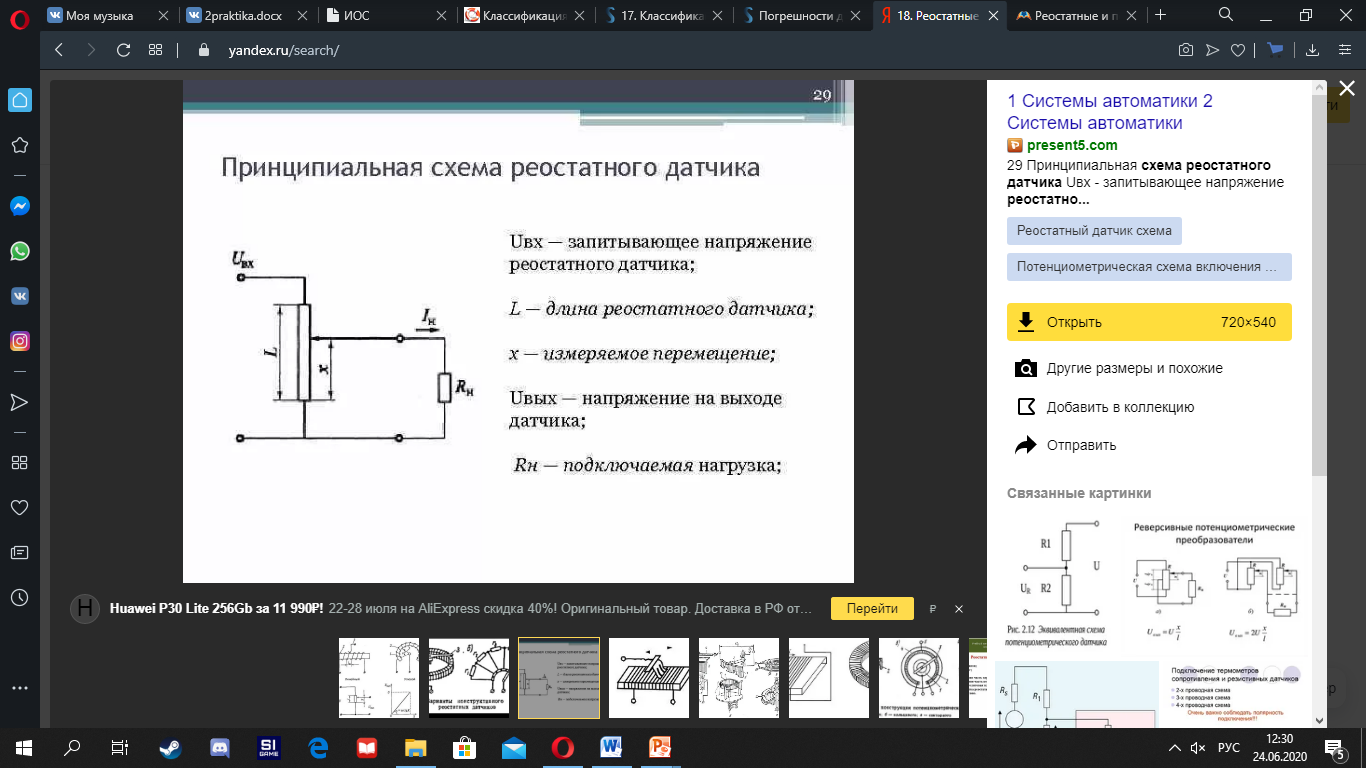Click the yellow Открыть button

(1149, 322)
